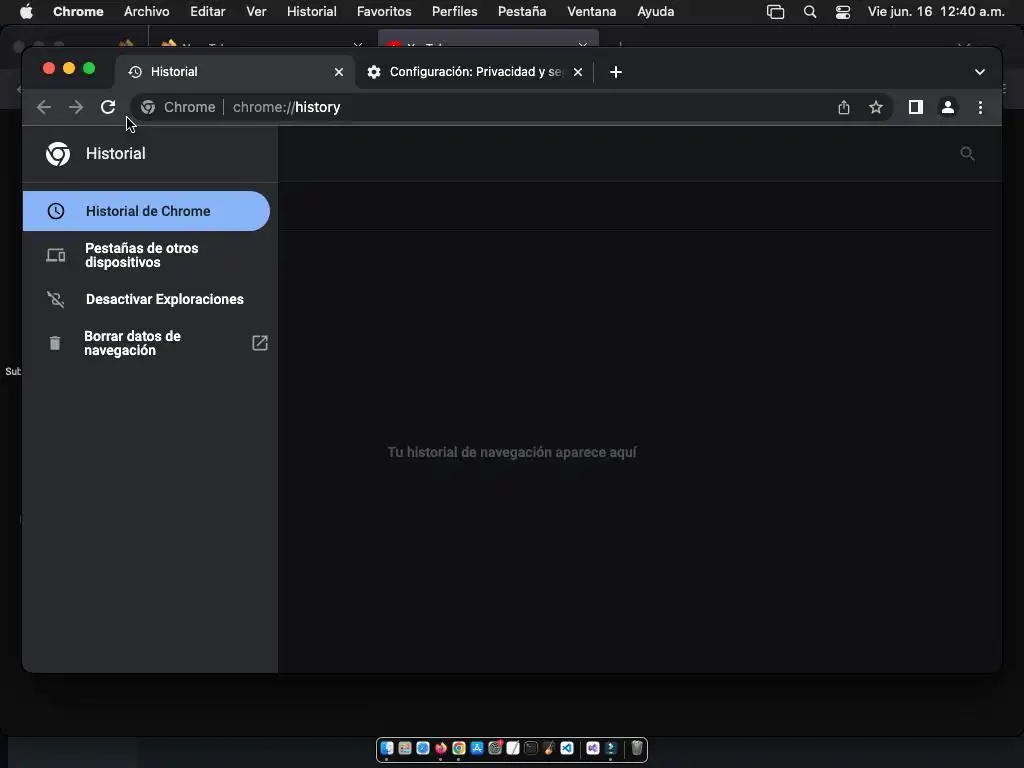This screenshot has height=768, width=1024.
Task: Go forward using the forward arrow
Action: click(x=76, y=107)
